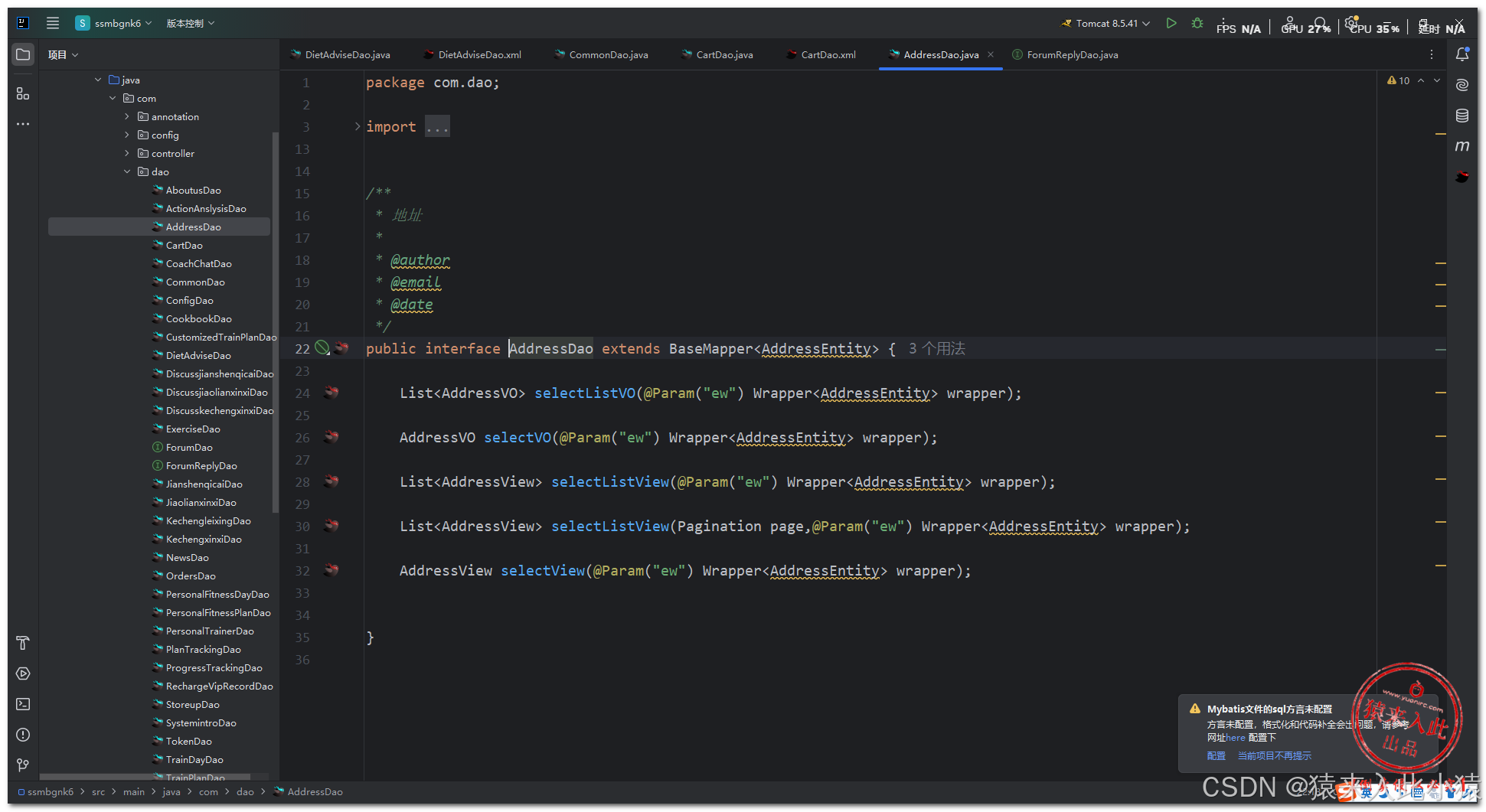Switch to the DietAdviseDao.java tab

[x=340, y=54]
